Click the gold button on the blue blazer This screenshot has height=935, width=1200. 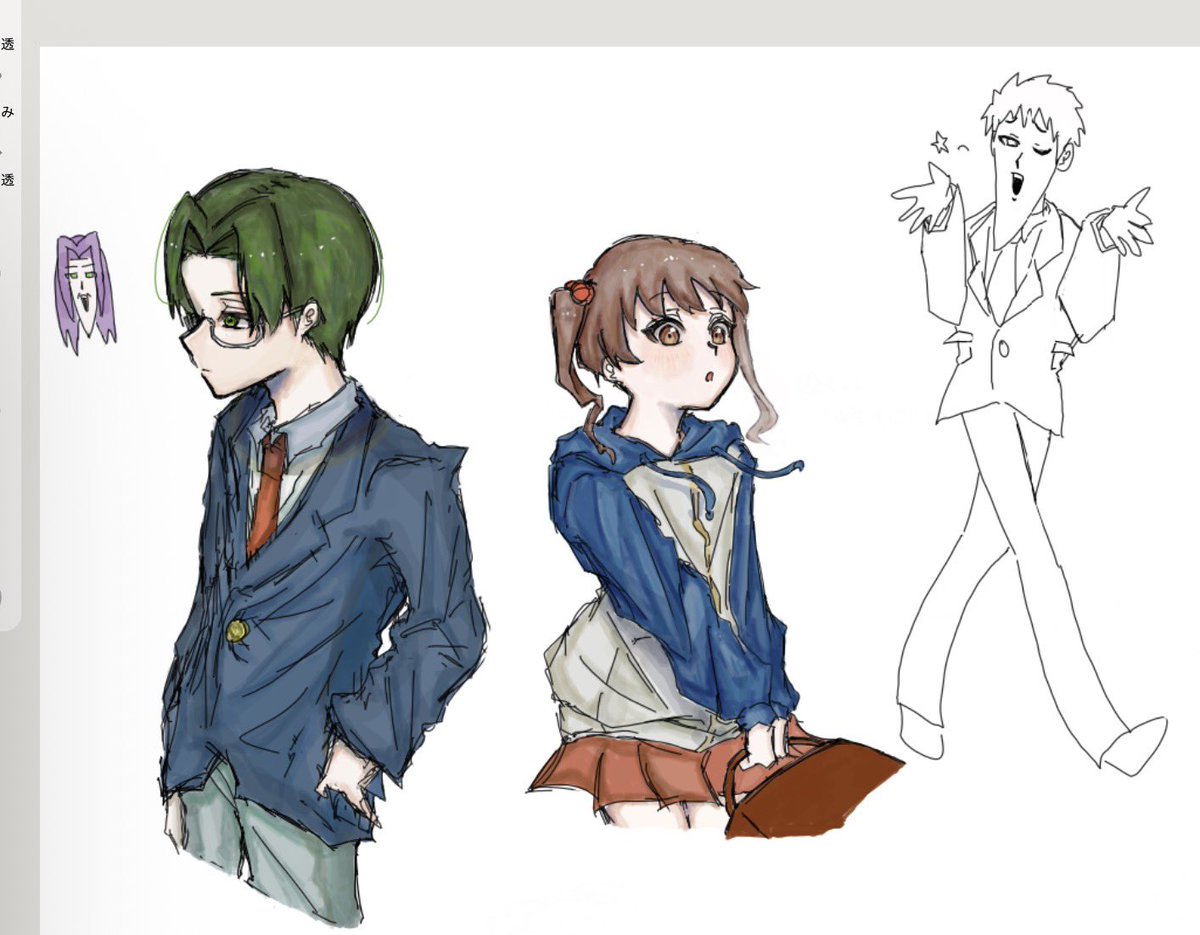pos(237,631)
